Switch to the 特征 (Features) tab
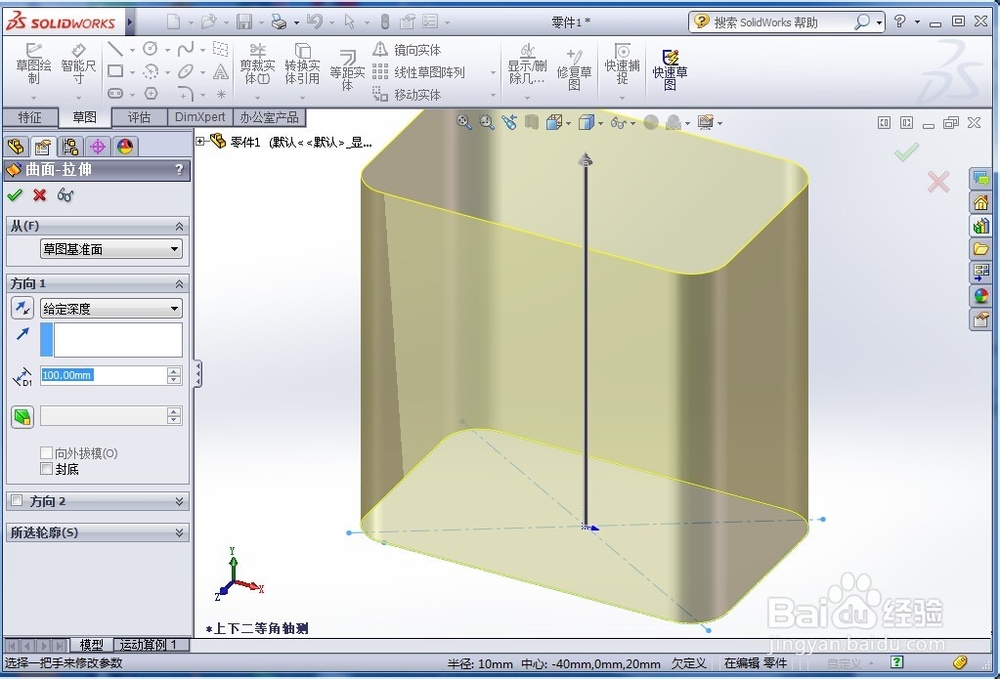The width and height of the screenshot is (1000, 679). [x=29, y=117]
